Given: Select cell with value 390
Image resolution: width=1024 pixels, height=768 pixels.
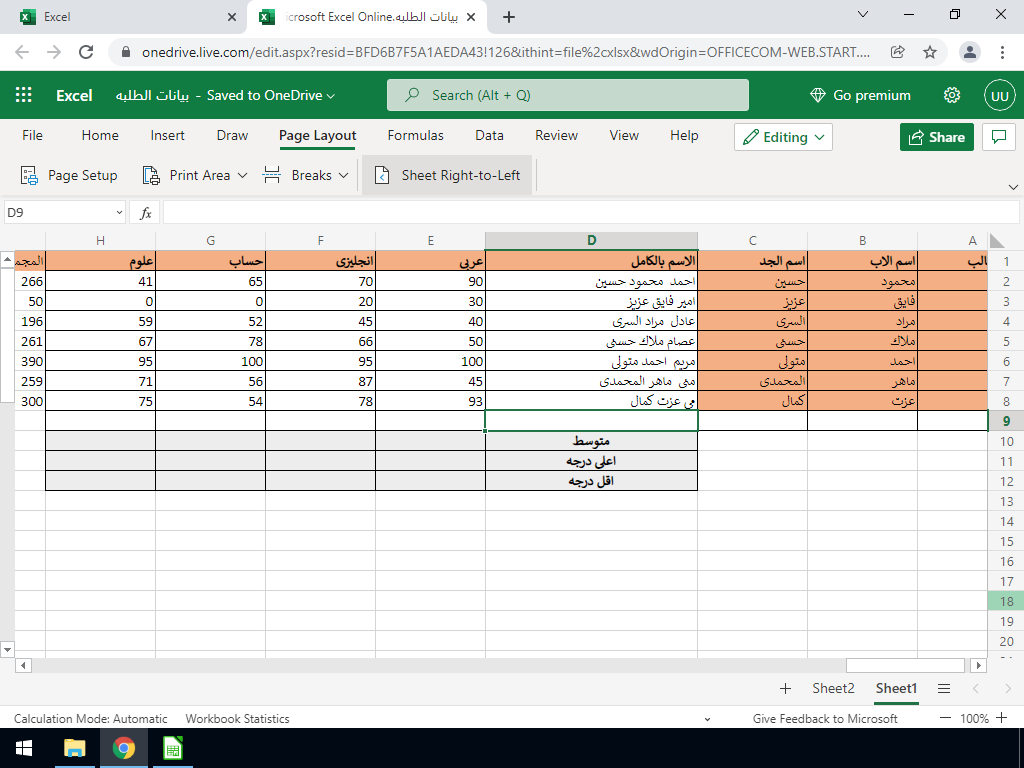Looking at the screenshot, I should (30, 361).
